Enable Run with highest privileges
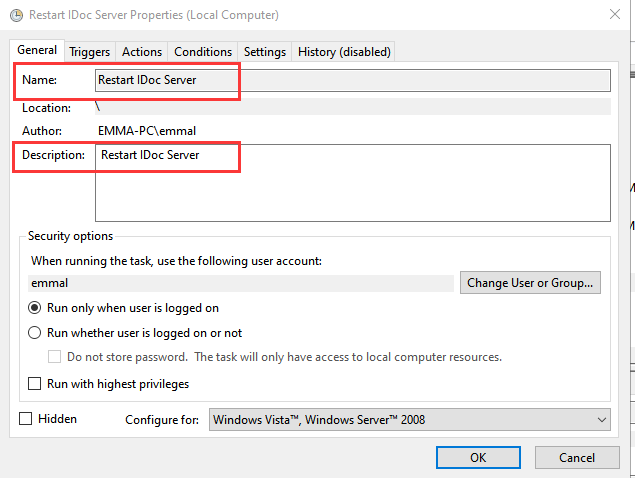Image resolution: width=635 pixels, height=478 pixels. click(x=35, y=384)
